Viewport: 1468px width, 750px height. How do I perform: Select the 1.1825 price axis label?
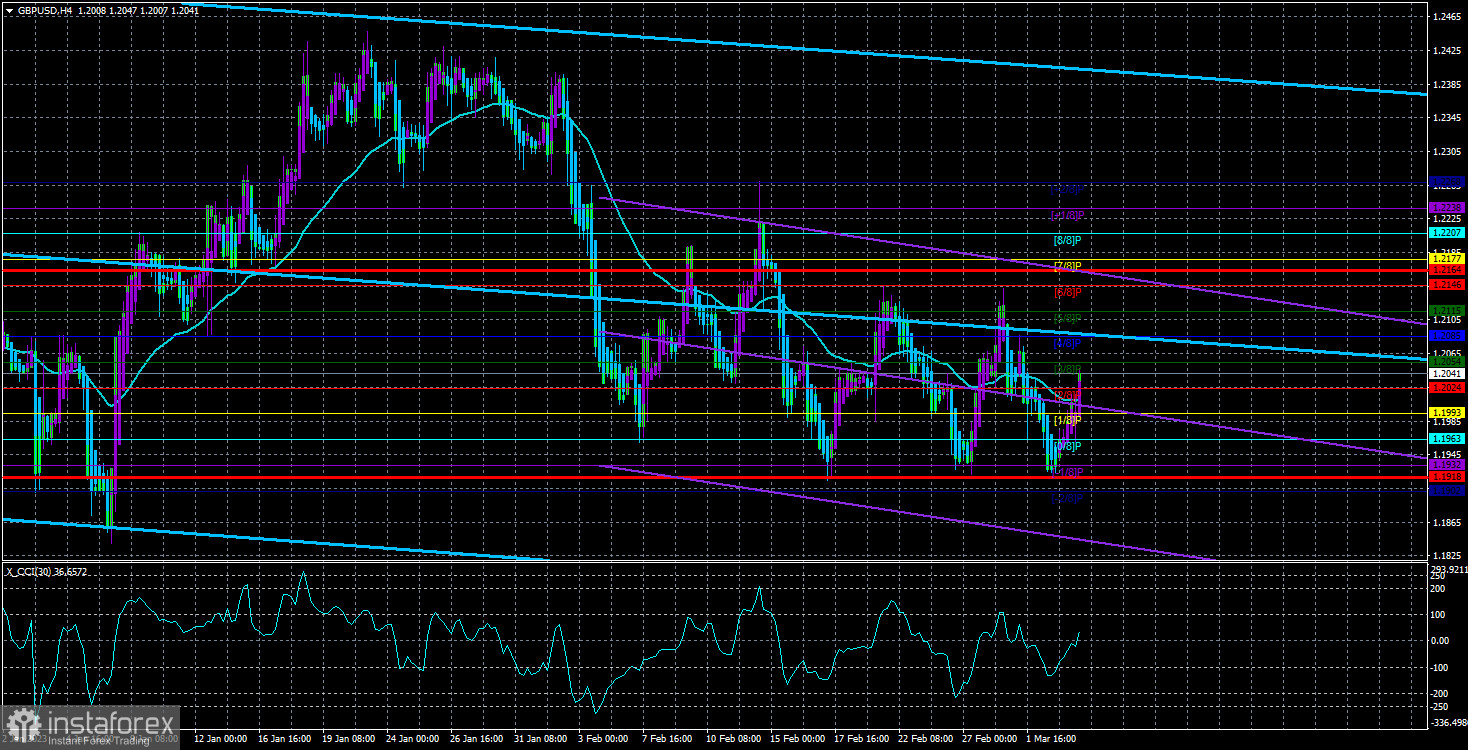1447,556
